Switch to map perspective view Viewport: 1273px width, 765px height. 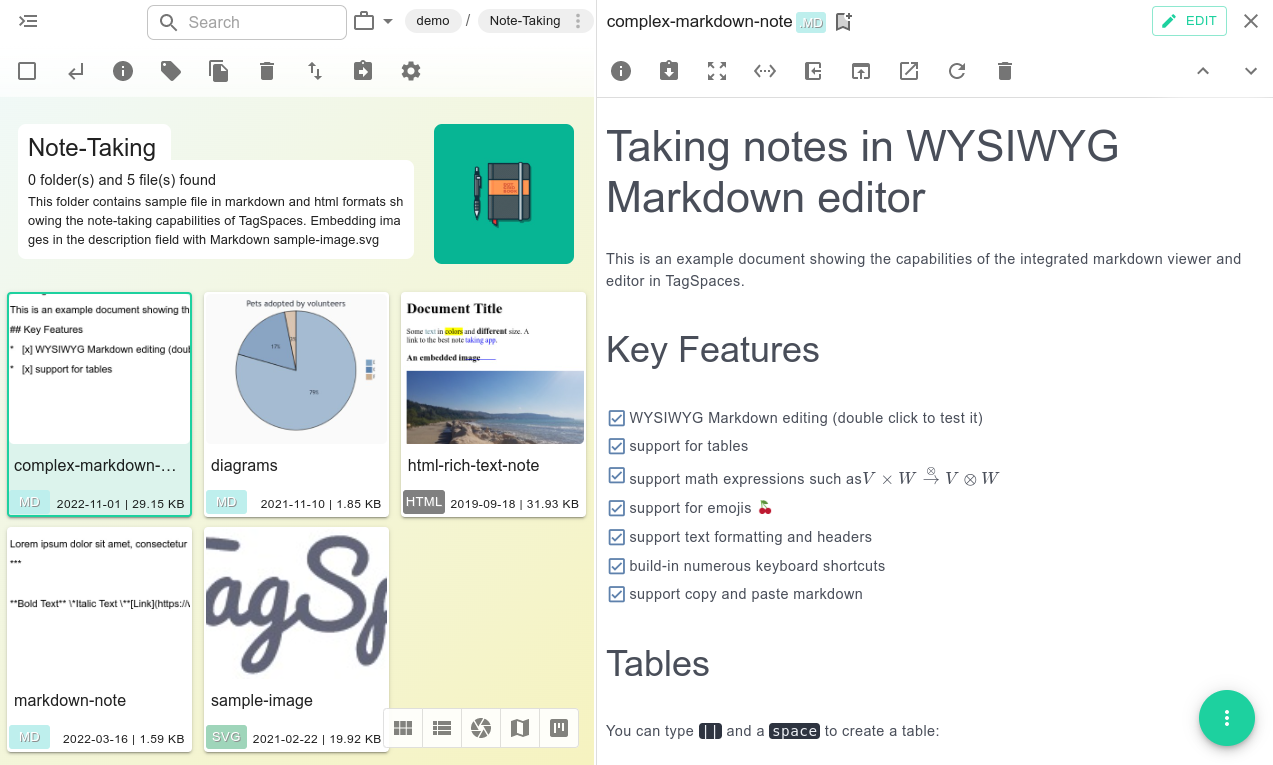coord(520,728)
